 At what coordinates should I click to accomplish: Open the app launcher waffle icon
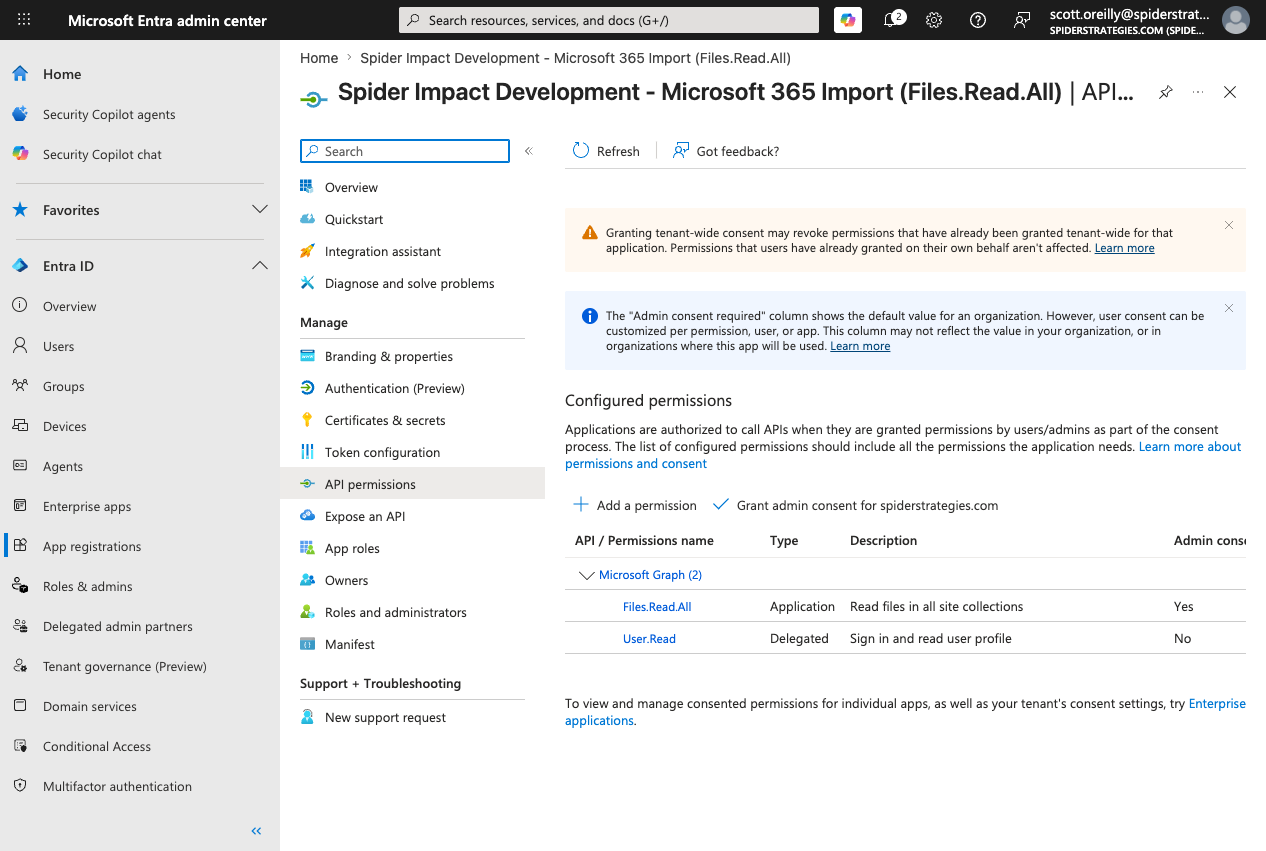pos(24,20)
